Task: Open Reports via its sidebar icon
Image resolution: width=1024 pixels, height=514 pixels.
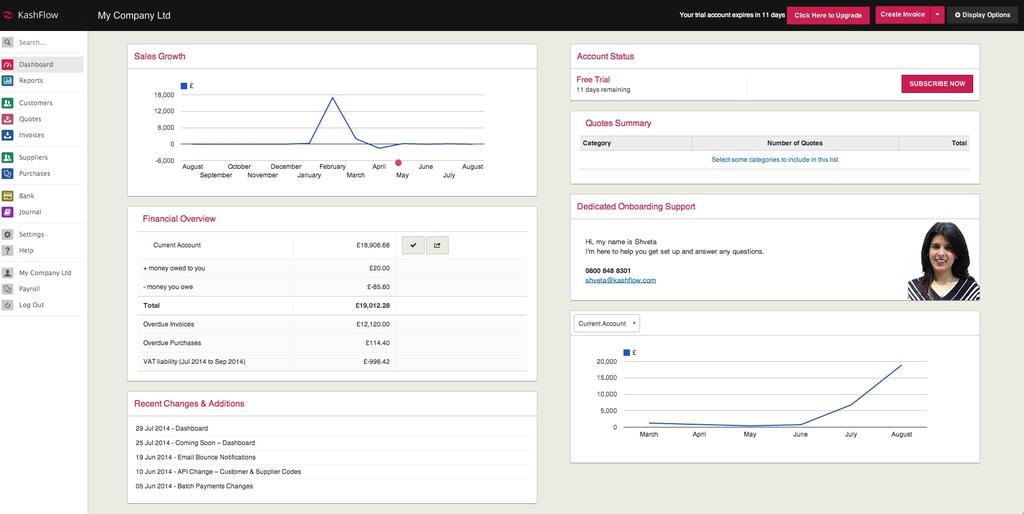Action: 8,80
